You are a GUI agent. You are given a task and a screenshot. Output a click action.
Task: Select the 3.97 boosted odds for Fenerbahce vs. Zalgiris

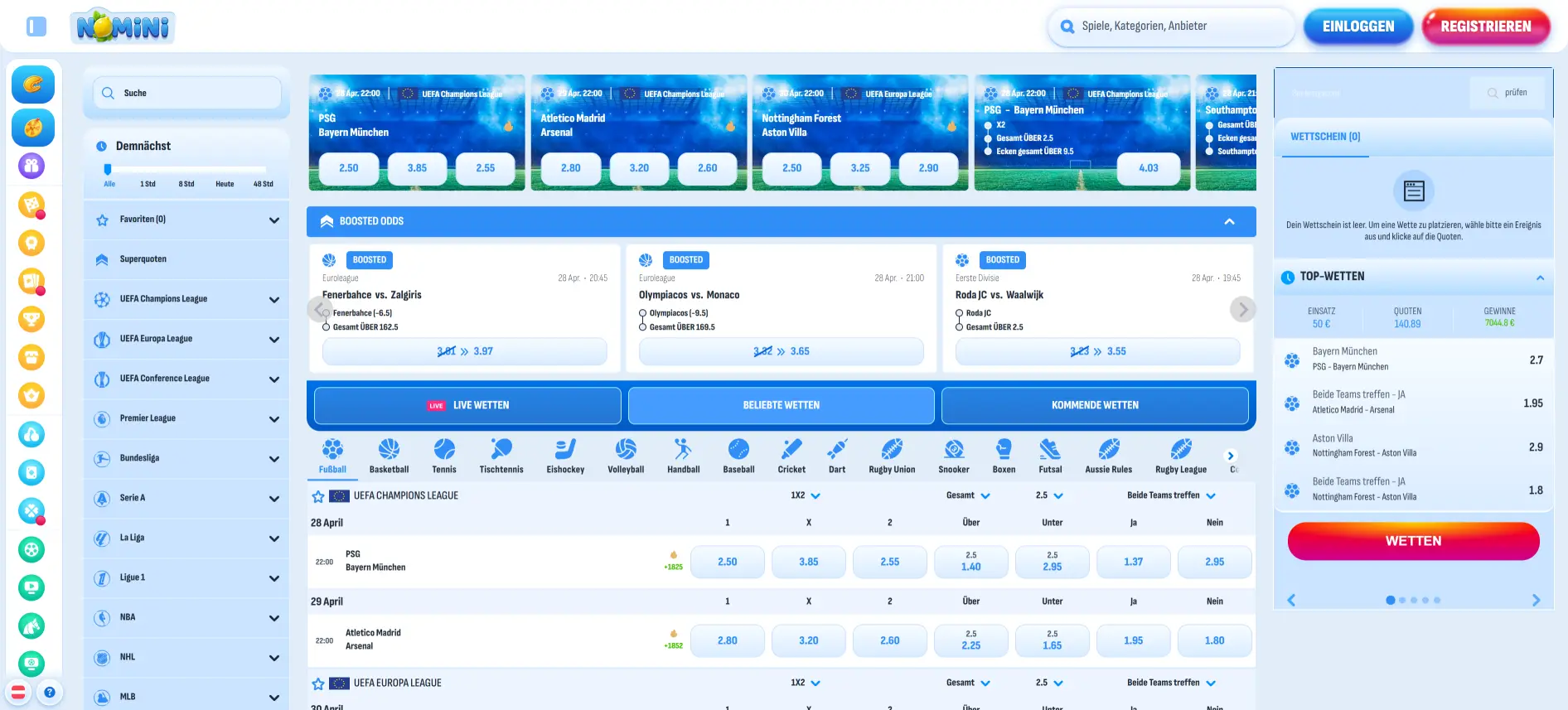pyautogui.click(x=465, y=351)
